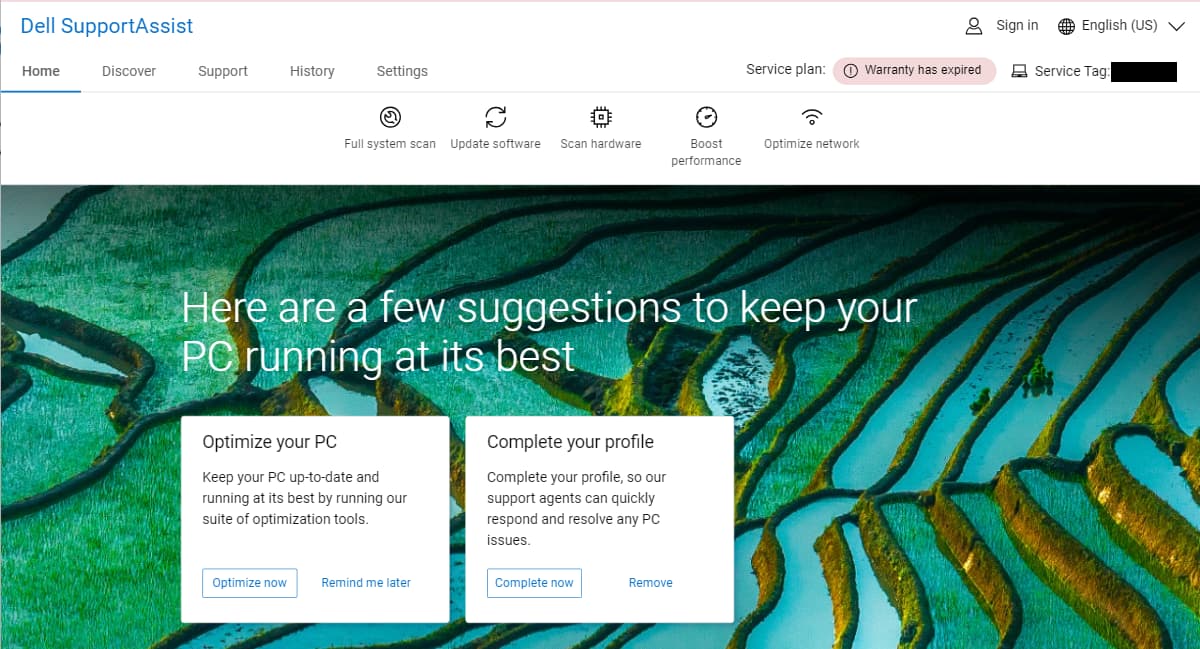This screenshot has height=649, width=1200.
Task: Click the Sign in link
Action: coord(1017,26)
